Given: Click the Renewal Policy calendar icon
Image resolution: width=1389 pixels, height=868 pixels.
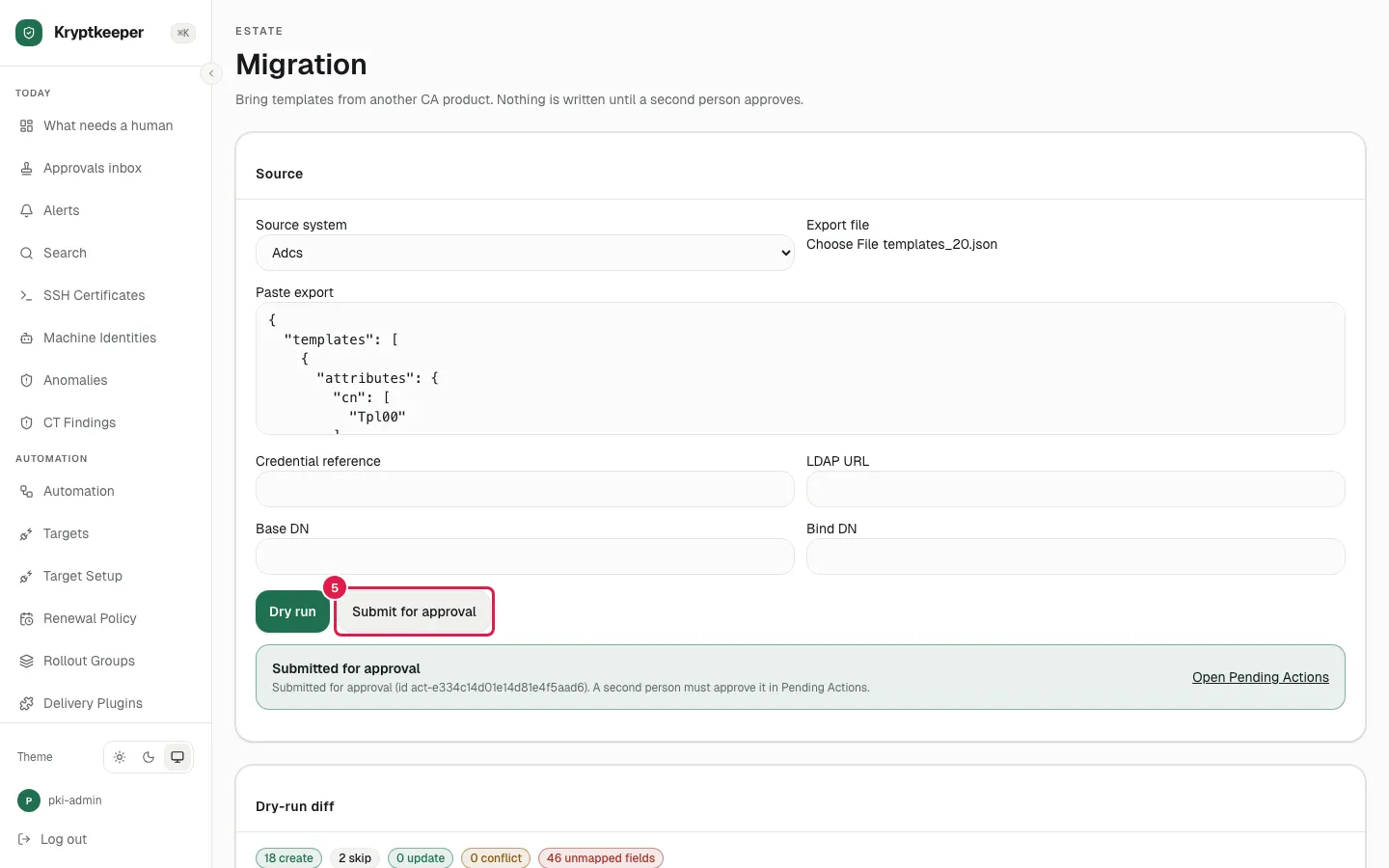Looking at the screenshot, I should [x=26, y=618].
